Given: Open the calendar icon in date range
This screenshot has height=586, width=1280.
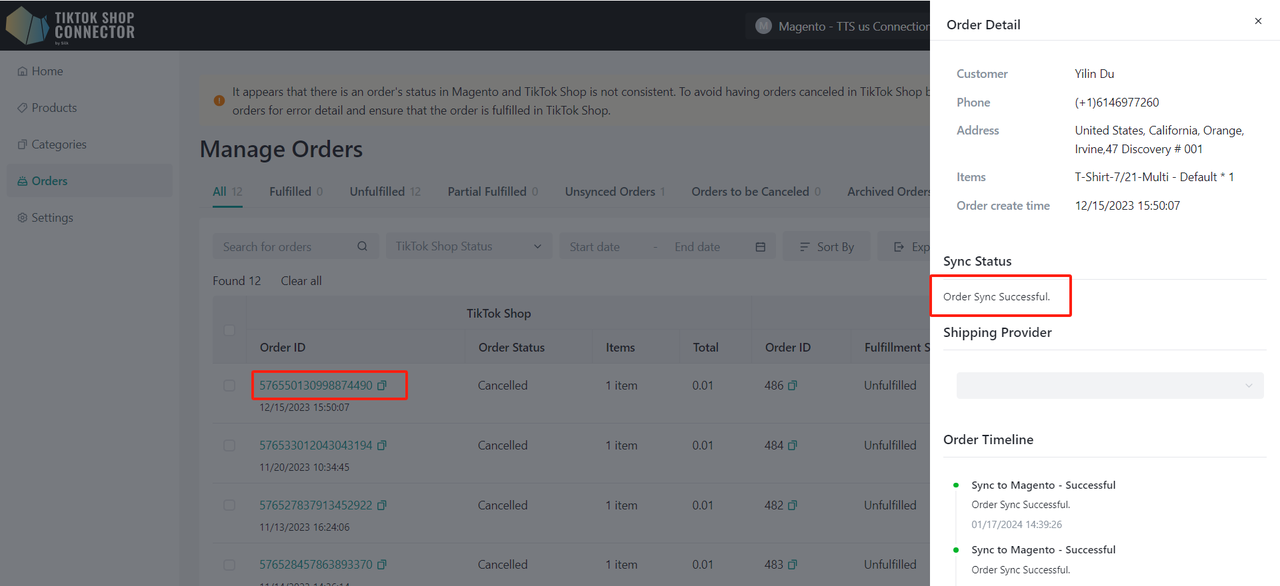Looking at the screenshot, I should pos(760,247).
